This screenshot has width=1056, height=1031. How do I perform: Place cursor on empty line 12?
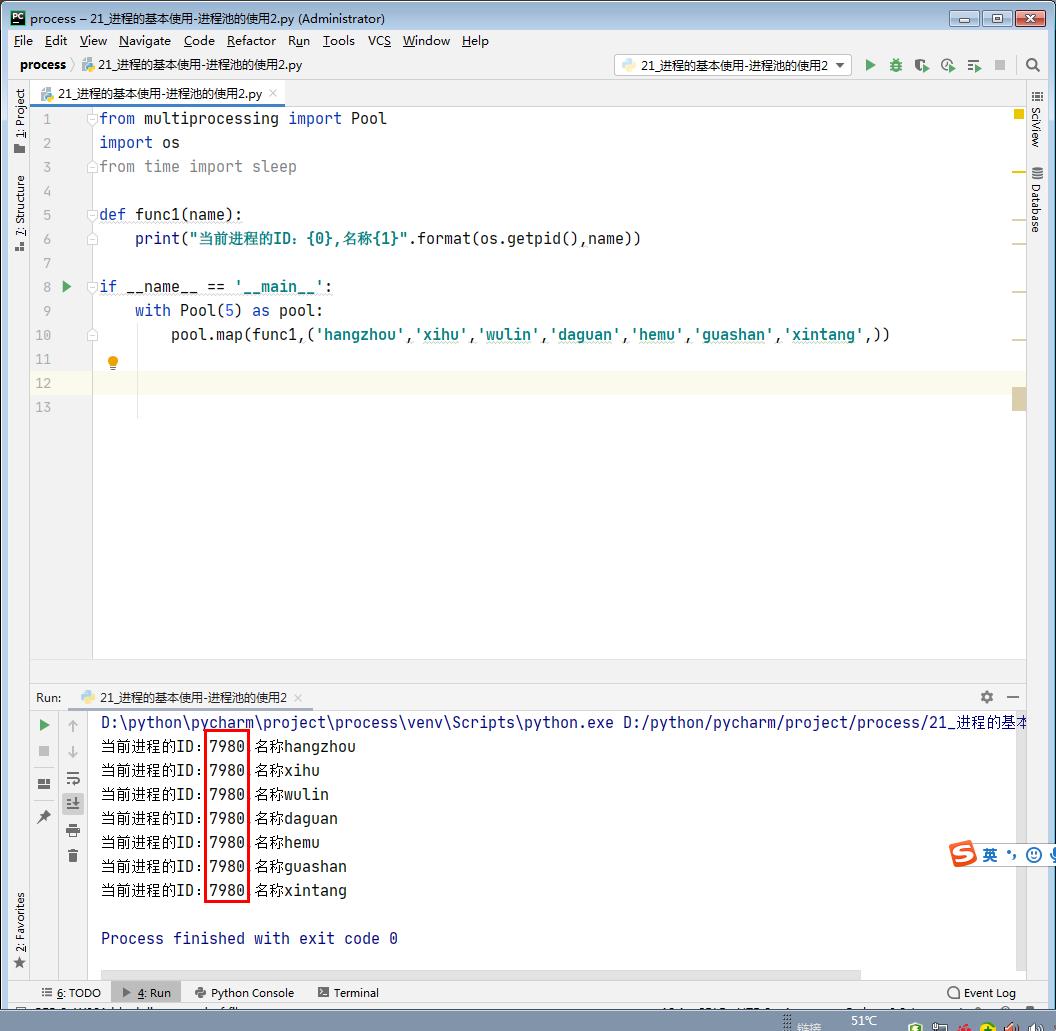click(559, 383)
